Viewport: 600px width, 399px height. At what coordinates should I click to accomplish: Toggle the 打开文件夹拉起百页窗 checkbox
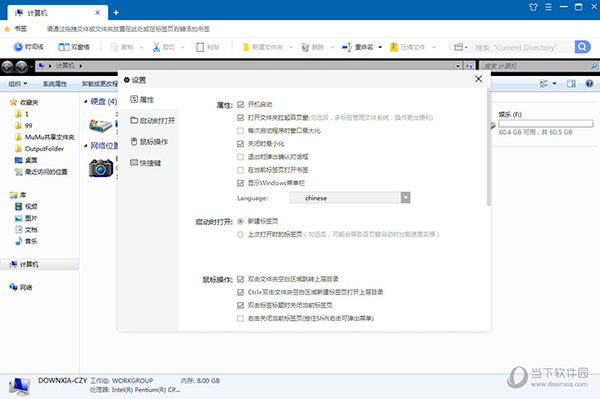coord(240,117)
